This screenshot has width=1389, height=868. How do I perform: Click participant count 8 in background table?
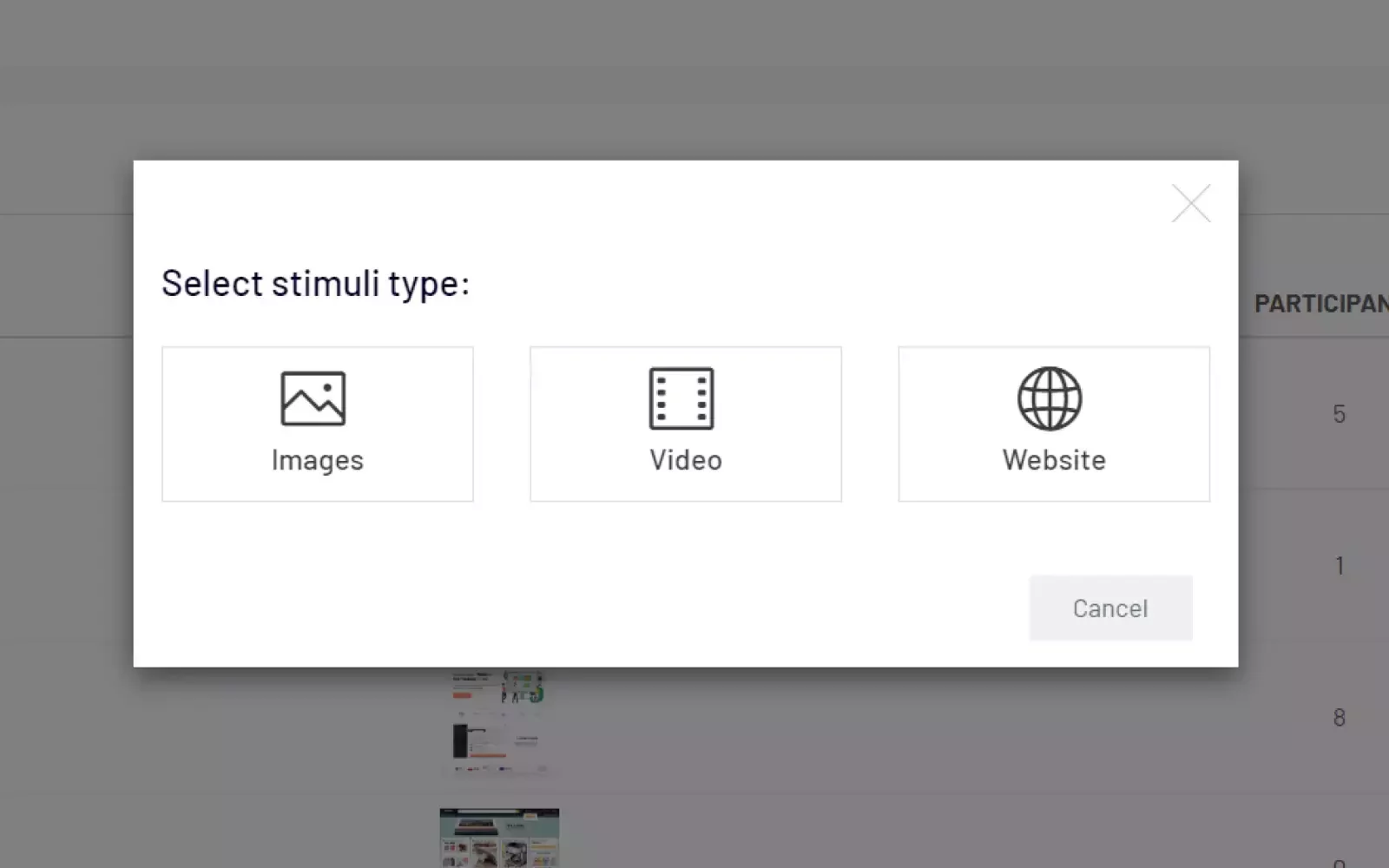coord(1340,718)
